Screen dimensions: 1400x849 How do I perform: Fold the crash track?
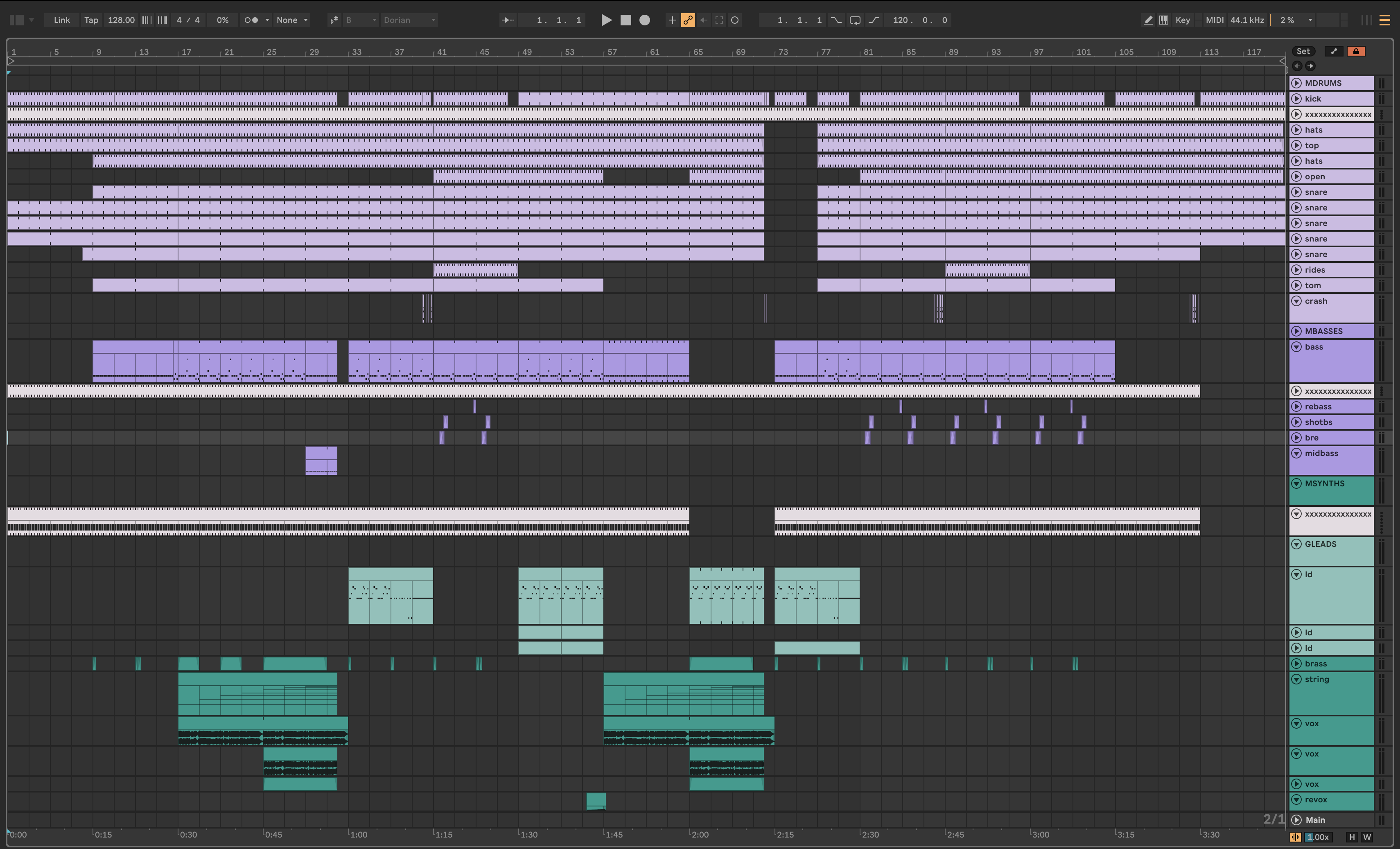1296,300
